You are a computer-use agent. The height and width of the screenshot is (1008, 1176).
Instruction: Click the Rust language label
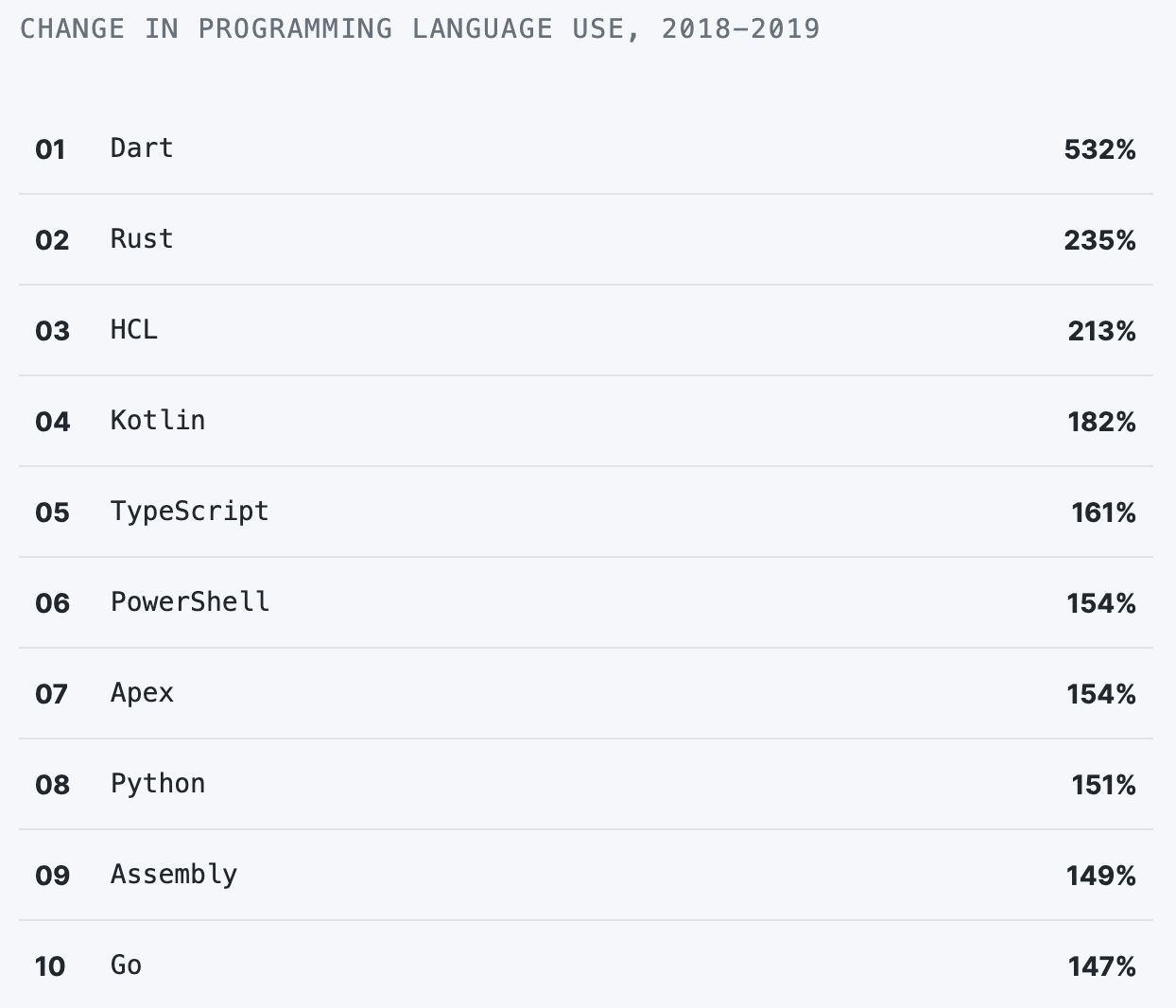(x=142, y=239)
